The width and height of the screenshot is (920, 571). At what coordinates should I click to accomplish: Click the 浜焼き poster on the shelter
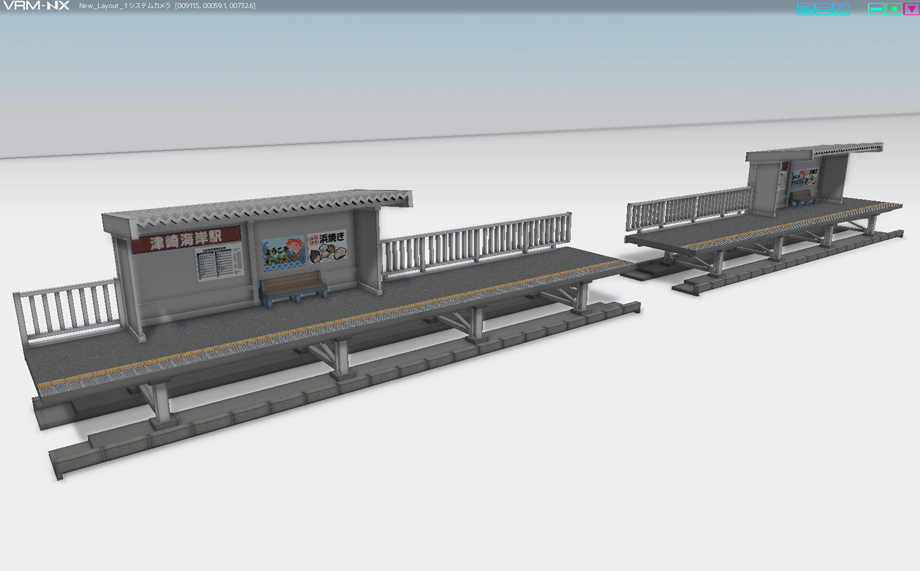(327, 246)
